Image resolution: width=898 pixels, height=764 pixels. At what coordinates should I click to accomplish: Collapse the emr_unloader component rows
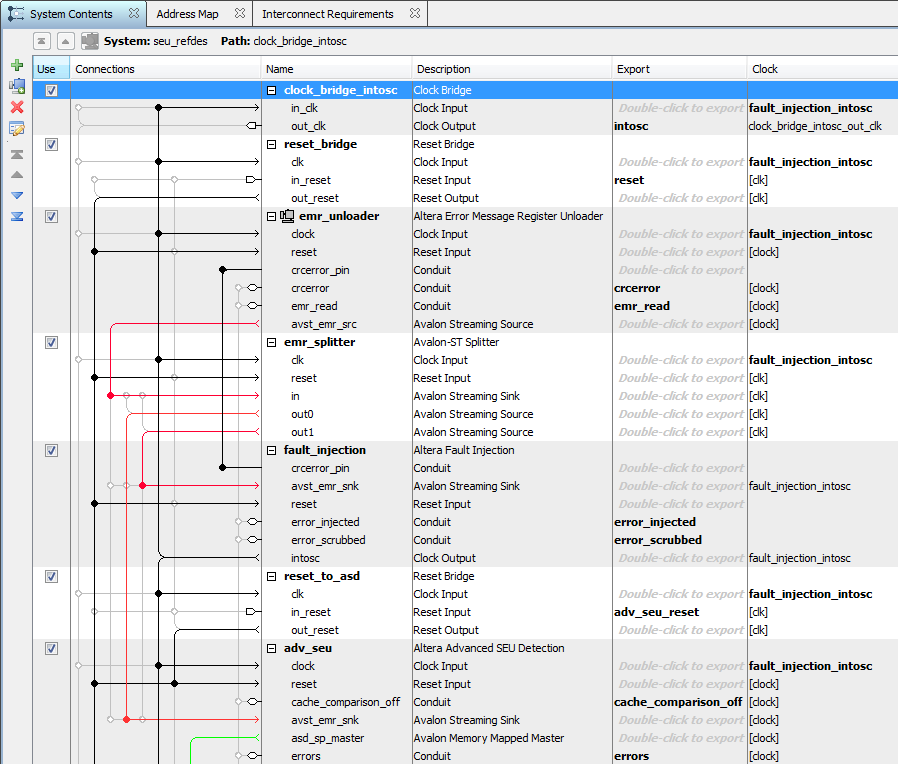coord(271,216)
